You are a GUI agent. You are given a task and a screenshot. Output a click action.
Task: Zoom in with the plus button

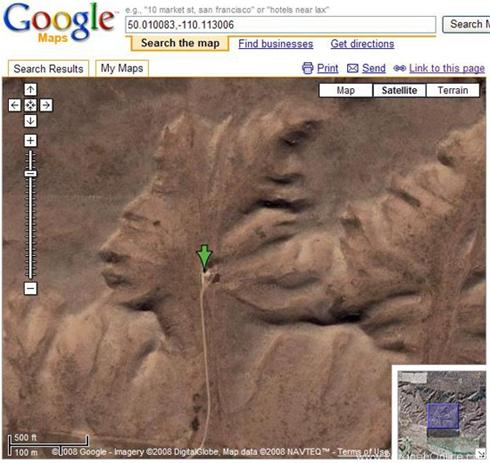pyautogui.click(x=30, y=140)
